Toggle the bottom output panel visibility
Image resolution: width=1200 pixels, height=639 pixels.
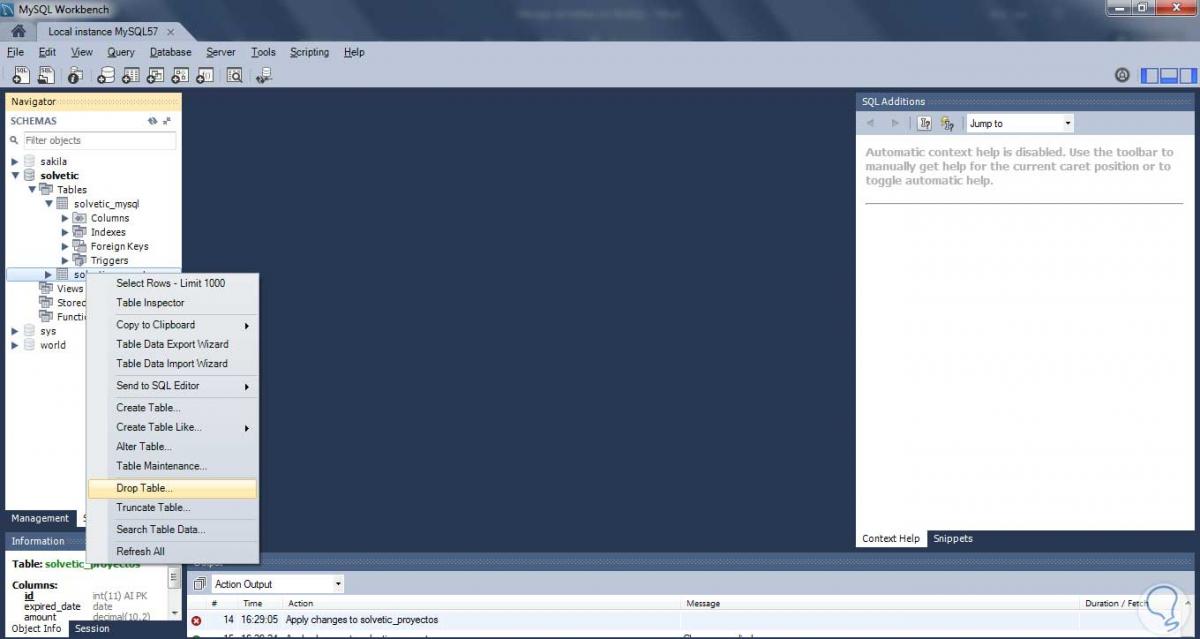point(1168,75)
